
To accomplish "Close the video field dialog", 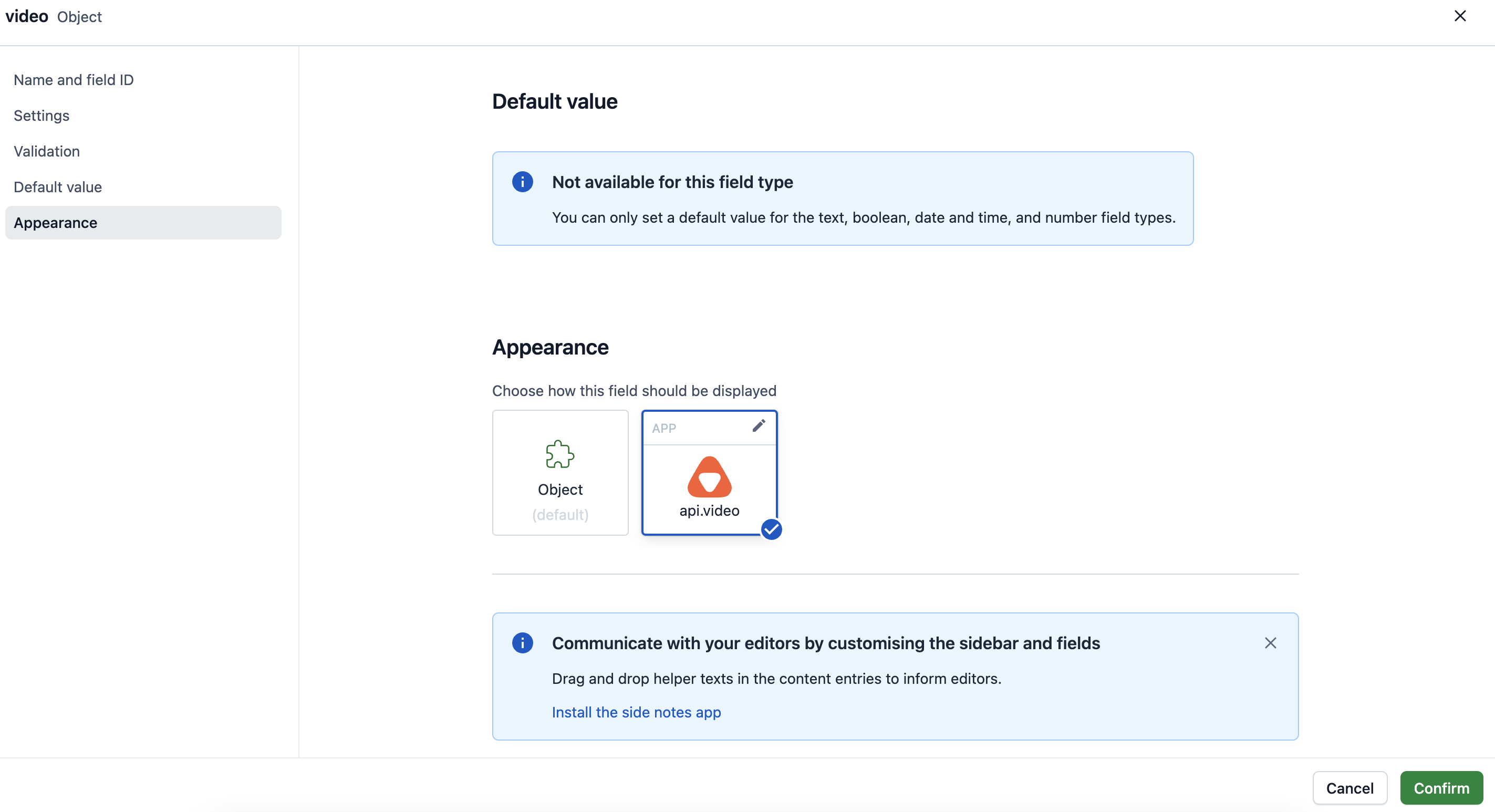I will (x=1460, y=16).
